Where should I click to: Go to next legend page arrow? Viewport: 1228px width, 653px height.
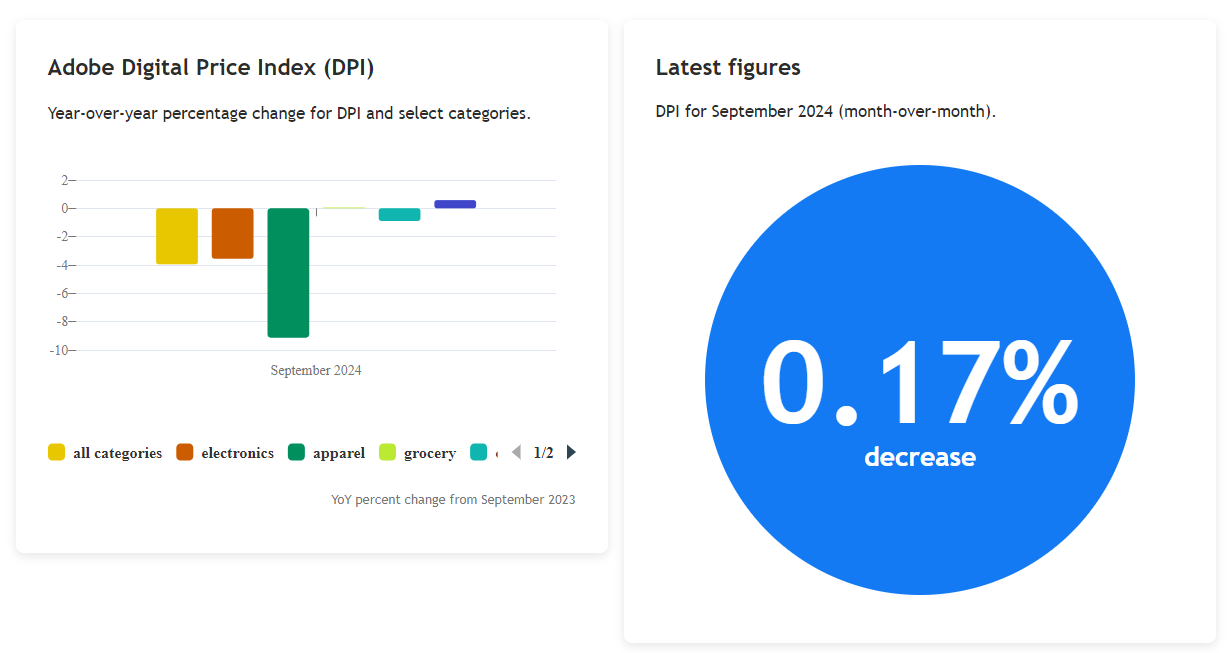tap(571, 453)
